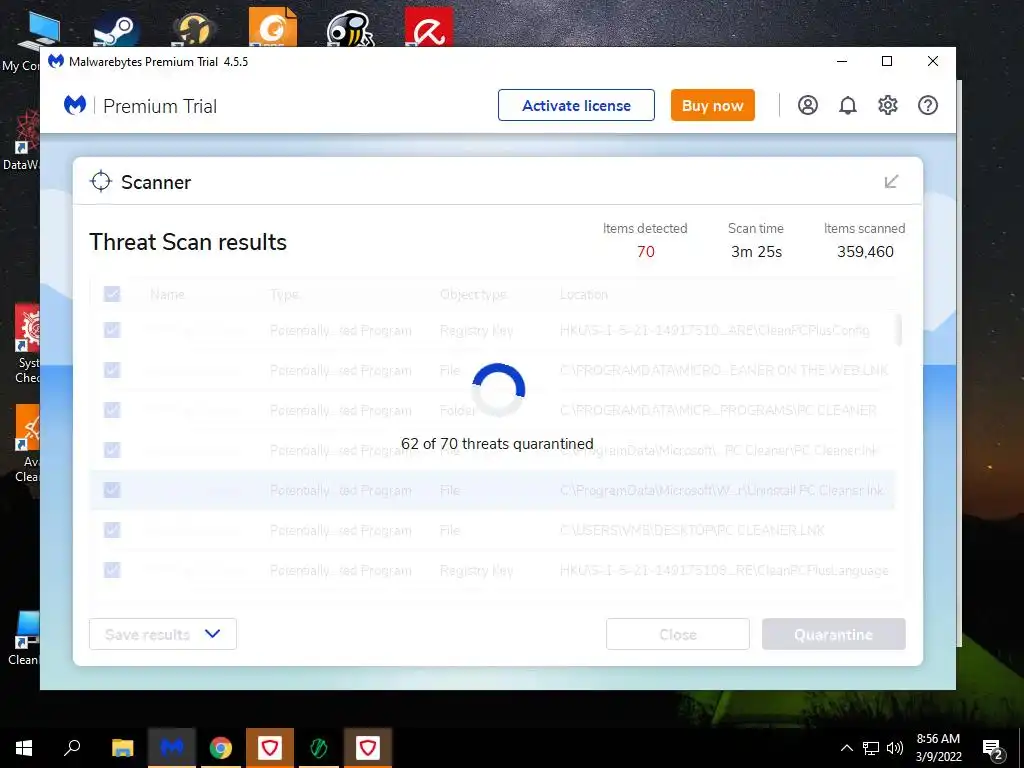1024x768 pixels.
Task: Open Google Chrome from the taskbar
Action: coord(221,748)
